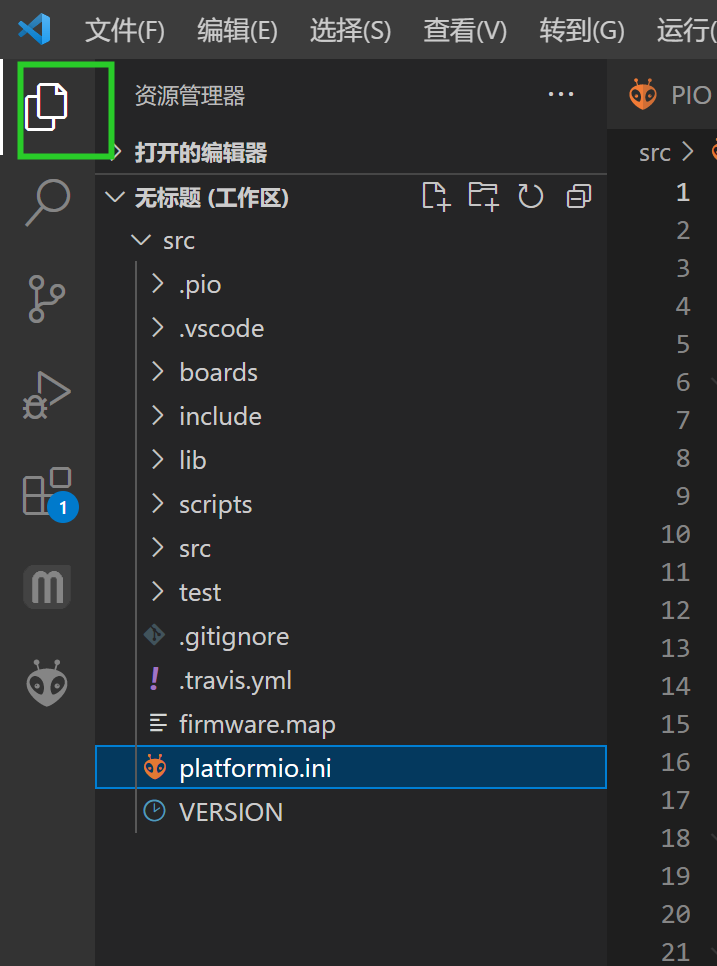Open the Extensions view icon
The width and height of the screenshot is (717, 966).
[47, 492]
